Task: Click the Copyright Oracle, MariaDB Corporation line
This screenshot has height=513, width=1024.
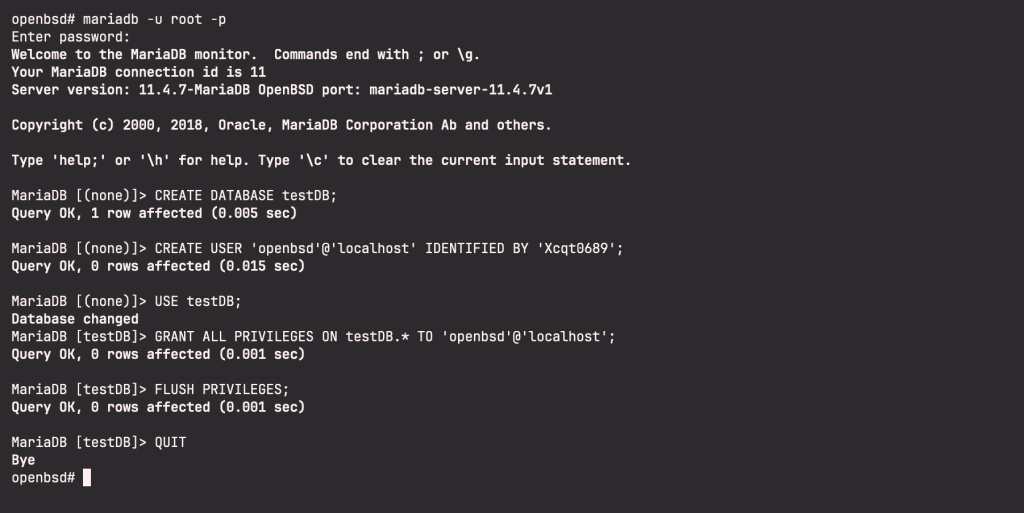Action: pos(281,125)
